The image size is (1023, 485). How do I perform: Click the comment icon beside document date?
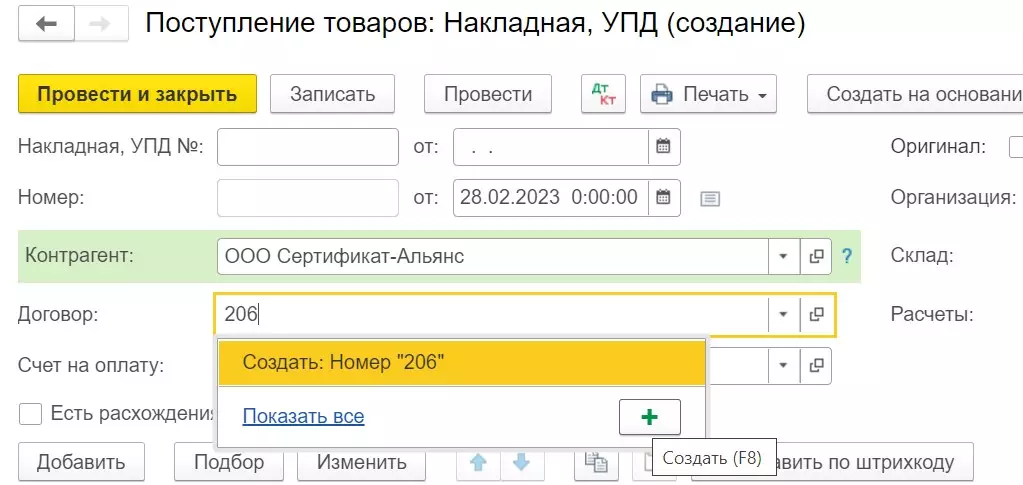click(710, 198)
